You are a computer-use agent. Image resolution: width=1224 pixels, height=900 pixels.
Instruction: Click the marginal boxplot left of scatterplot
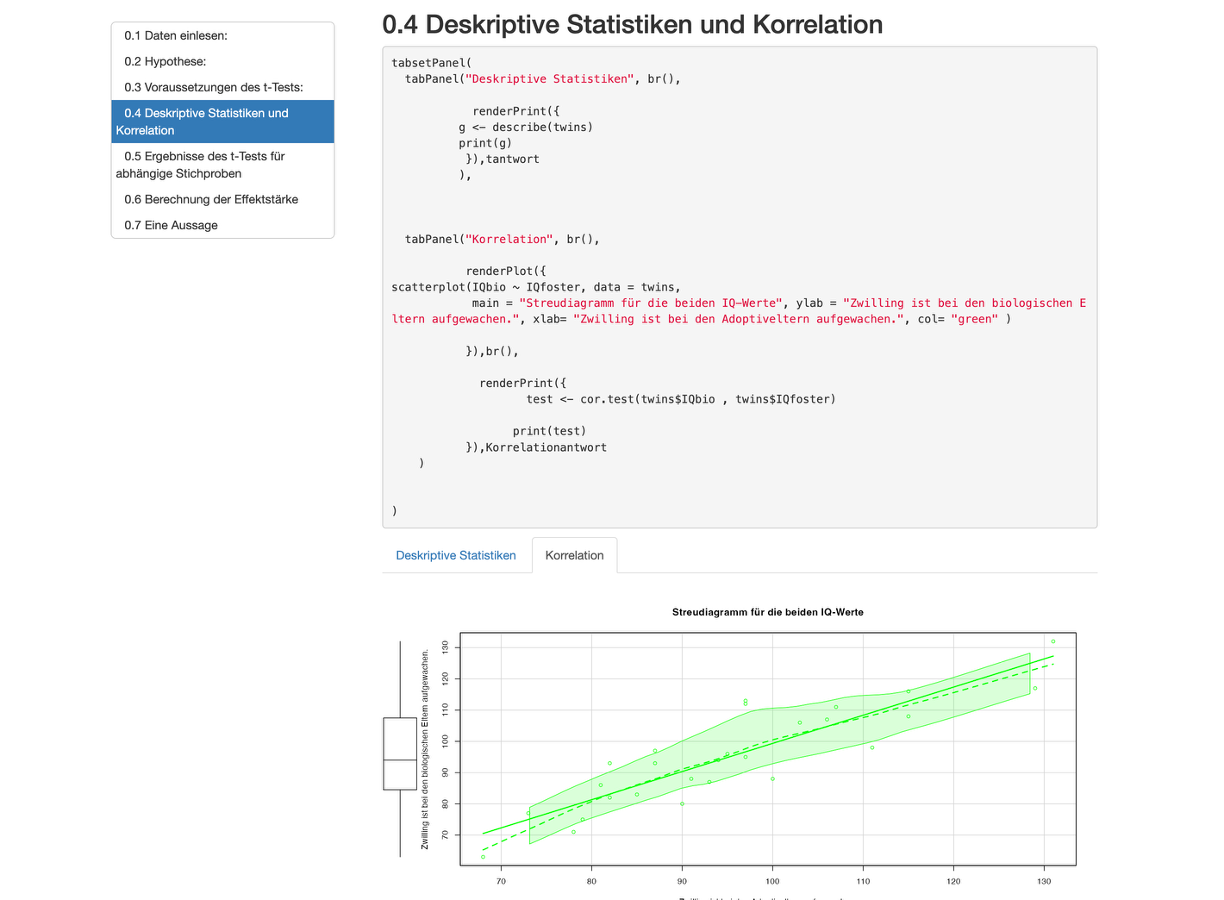tap(400, 755)
